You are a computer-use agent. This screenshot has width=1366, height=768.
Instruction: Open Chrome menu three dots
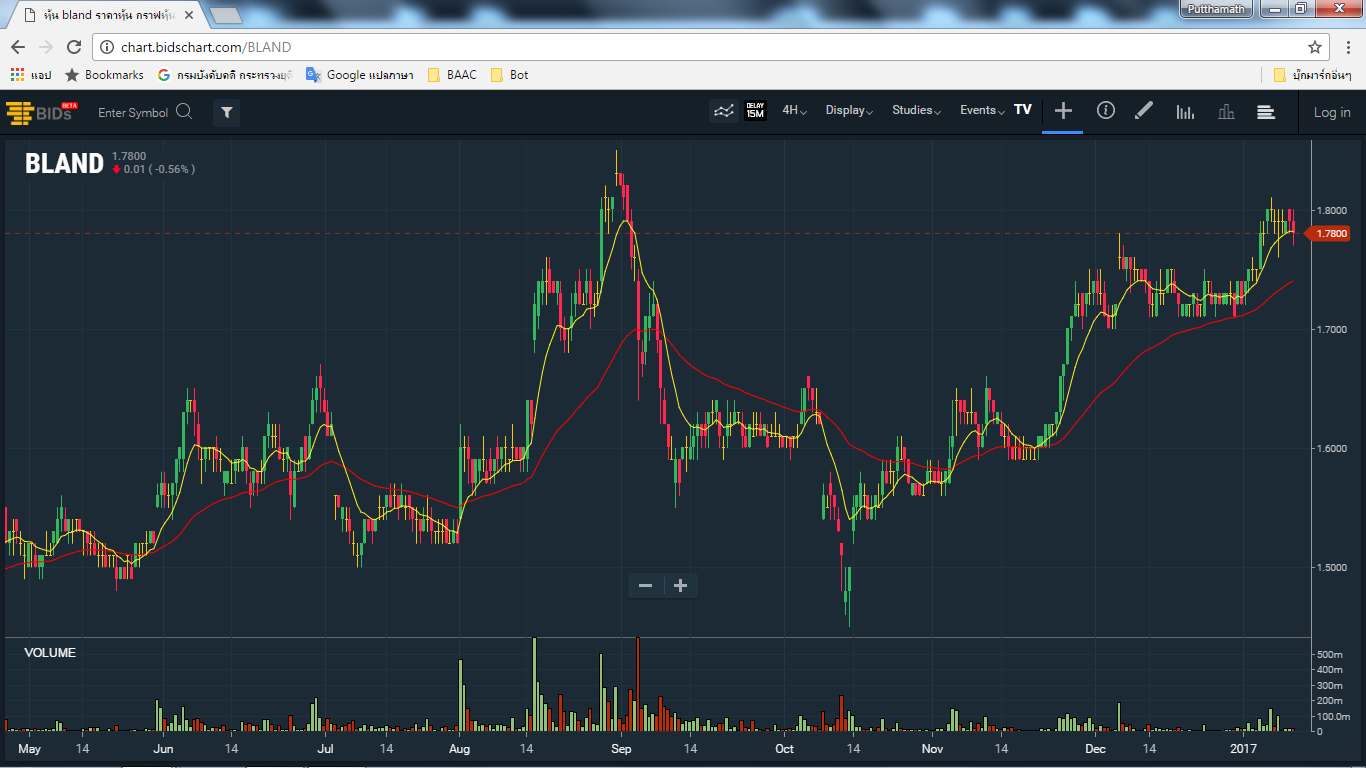(x=1347, y=47)
